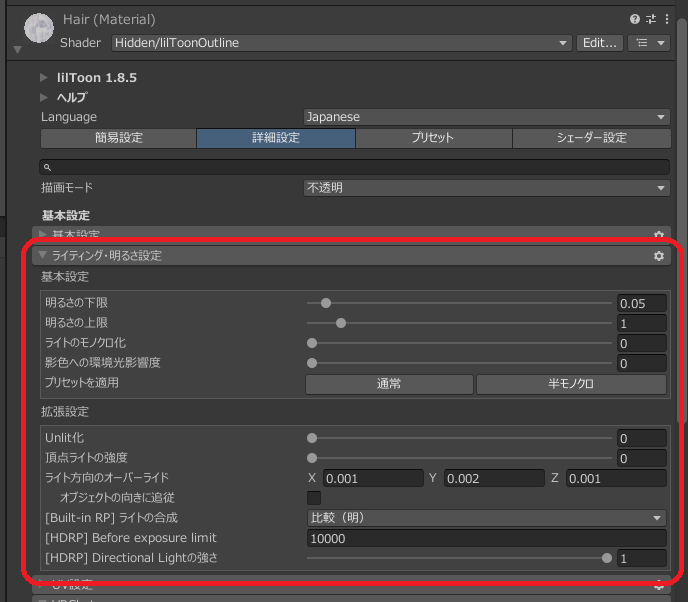Open the shader list view dropdown button
688x602 pixels.
pyautogui.click(x=649, y=43)
